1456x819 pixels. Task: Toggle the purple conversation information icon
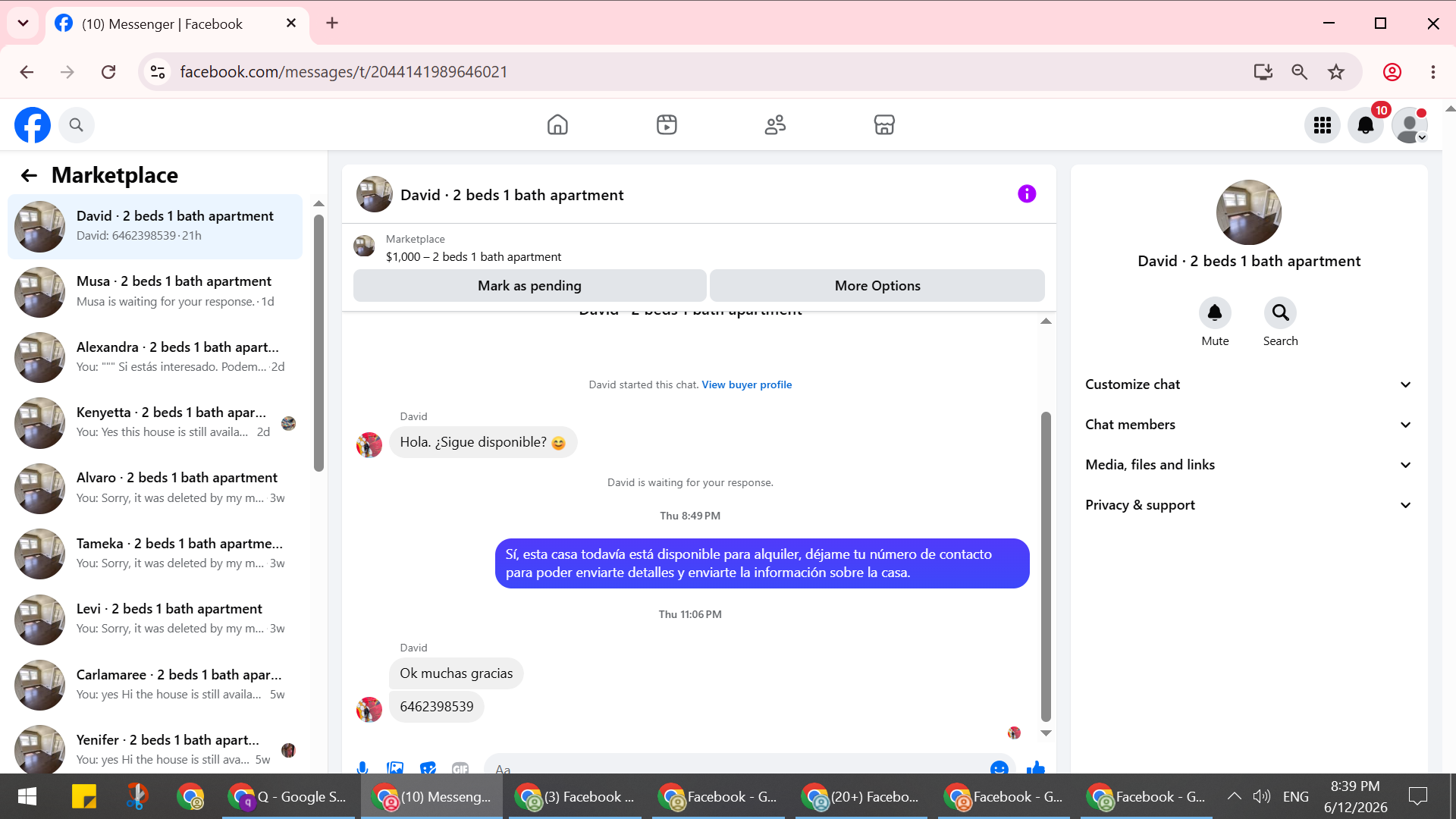tap(1027, 194)
